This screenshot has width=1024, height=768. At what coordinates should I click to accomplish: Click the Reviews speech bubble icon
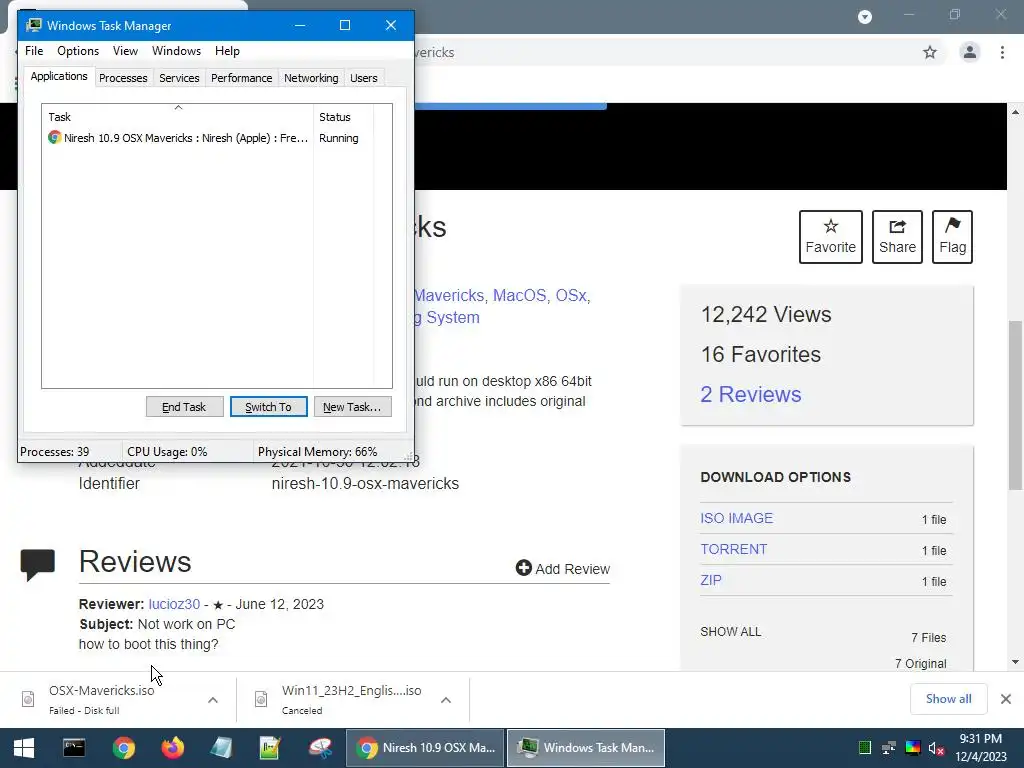click(38, 564)
